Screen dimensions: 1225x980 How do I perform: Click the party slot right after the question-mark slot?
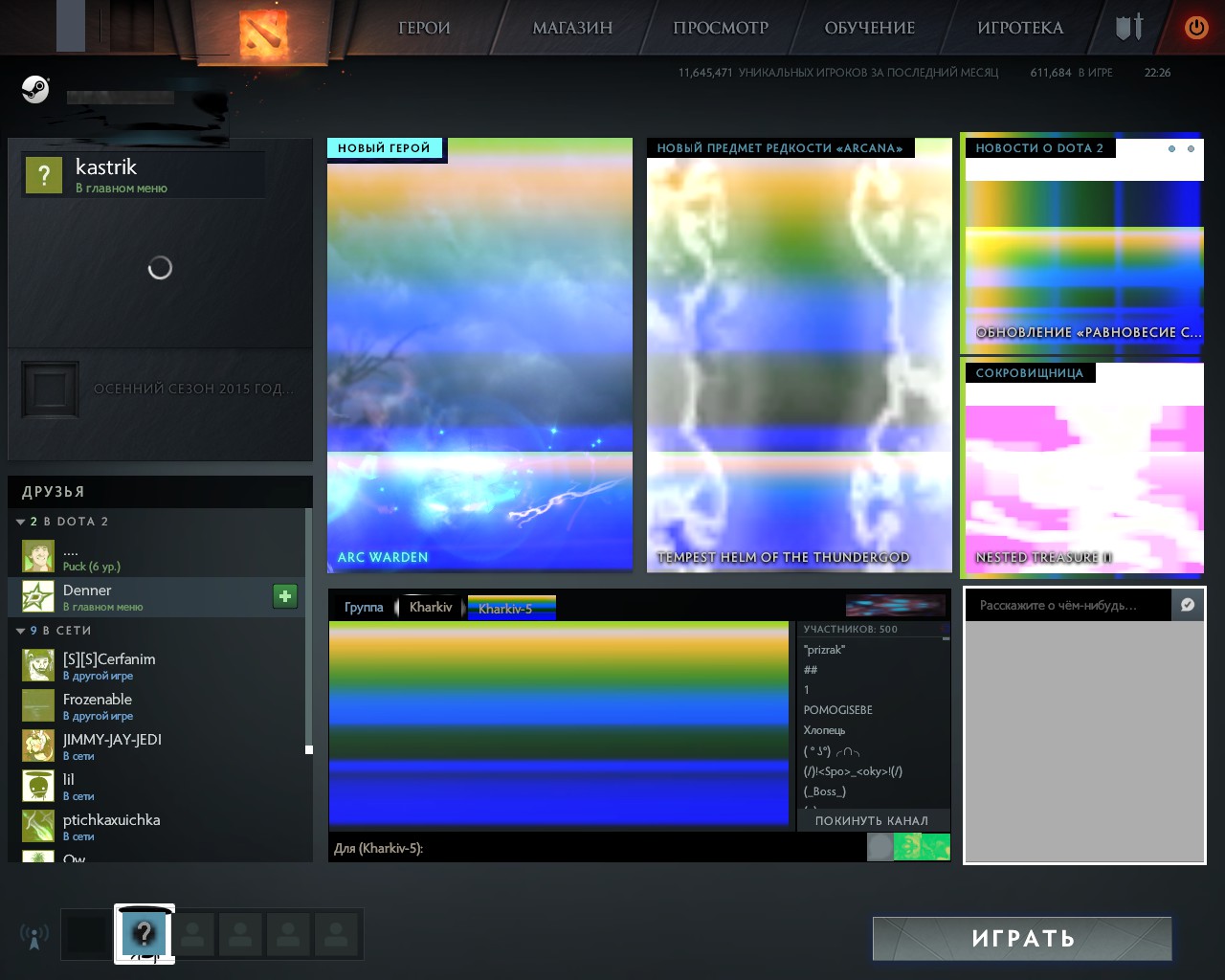(x=192, y=935)
